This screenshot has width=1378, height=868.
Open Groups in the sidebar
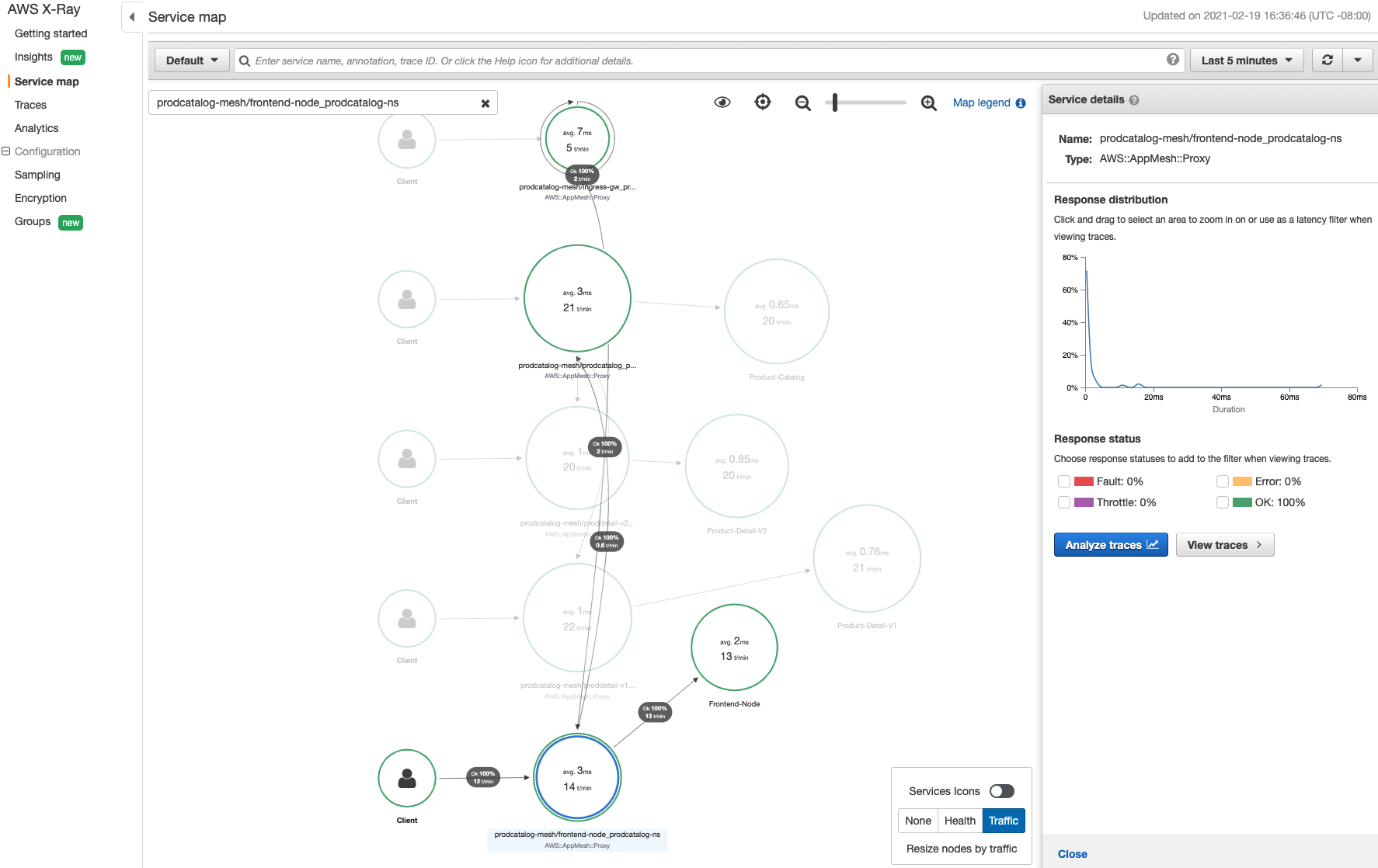33,221
